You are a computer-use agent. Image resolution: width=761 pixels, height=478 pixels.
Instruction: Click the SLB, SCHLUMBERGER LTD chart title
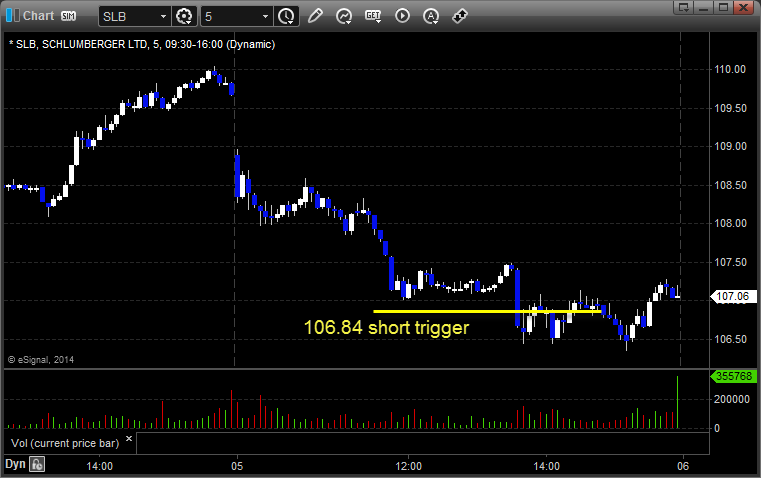142,45
